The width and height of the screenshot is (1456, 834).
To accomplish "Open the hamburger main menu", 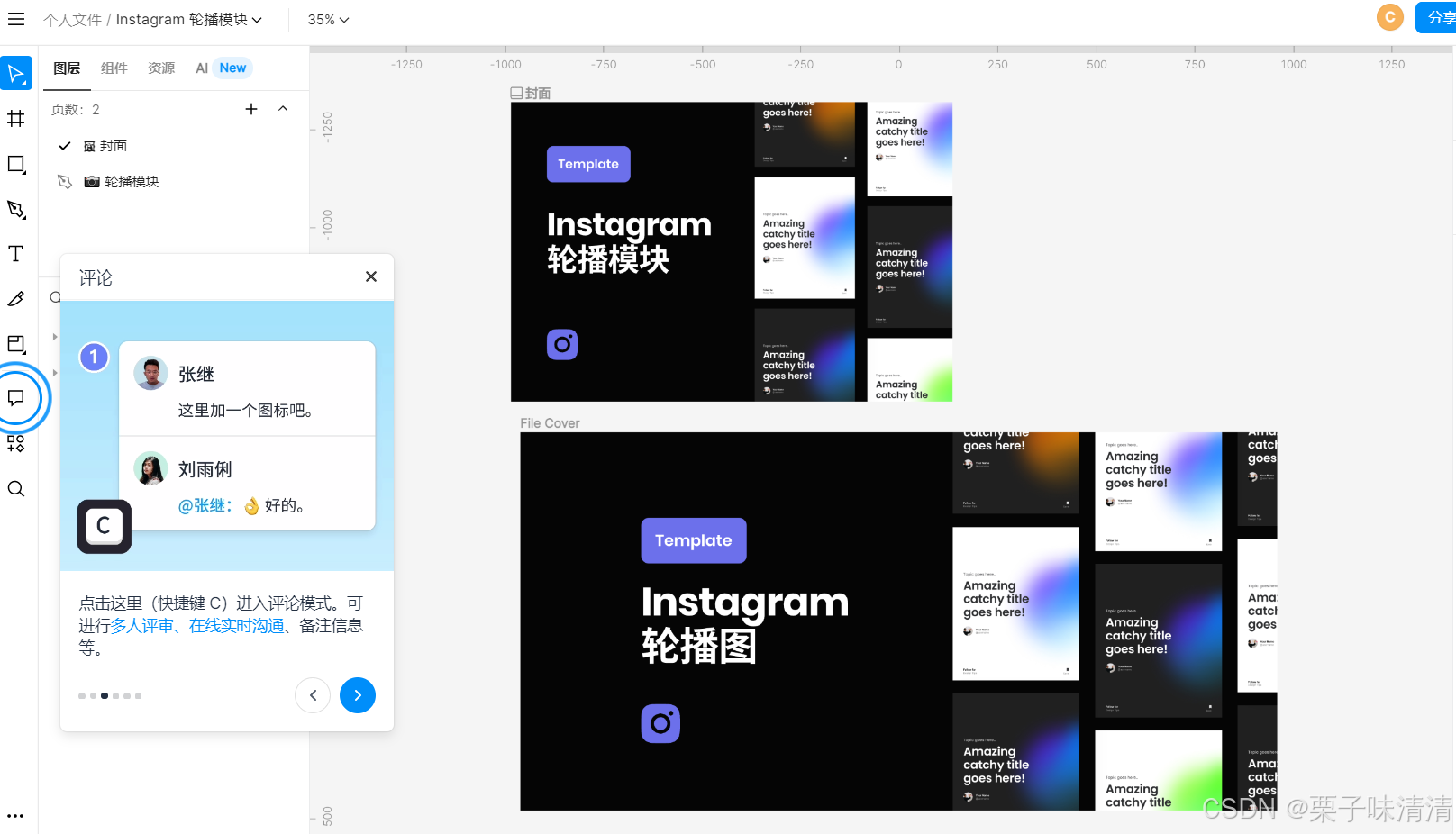I will (x=16, y=19).
